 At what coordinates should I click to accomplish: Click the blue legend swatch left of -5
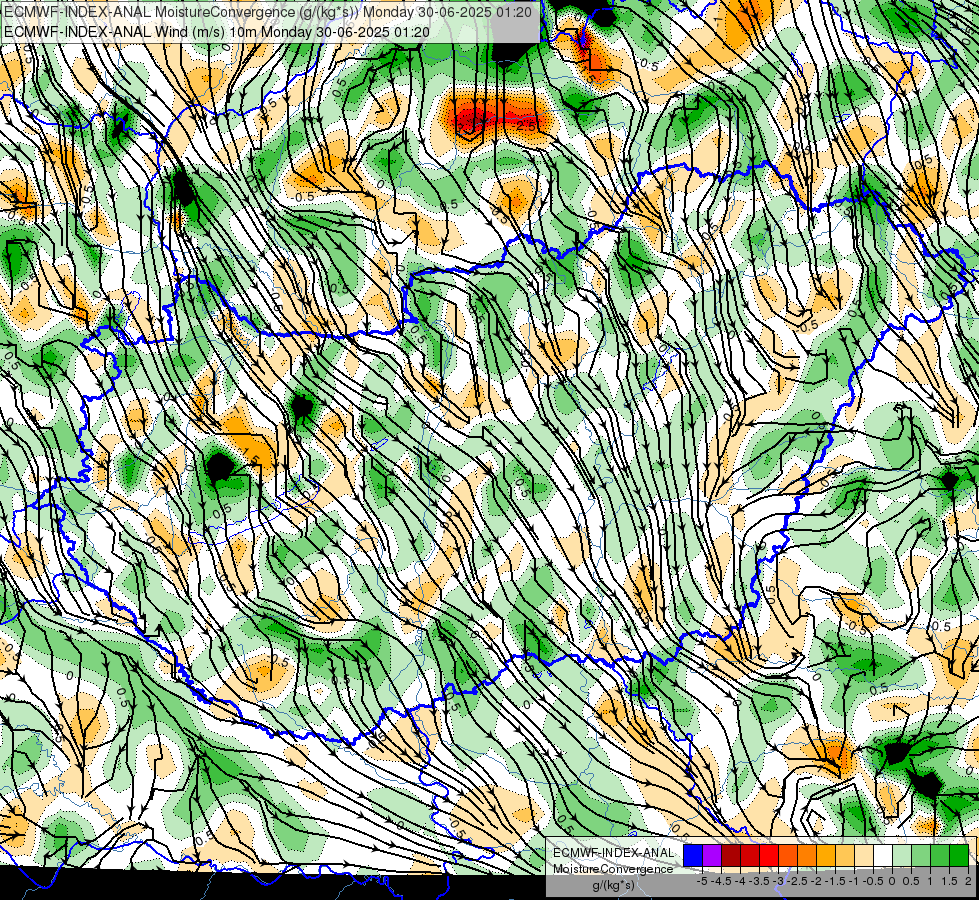(693, 855)
